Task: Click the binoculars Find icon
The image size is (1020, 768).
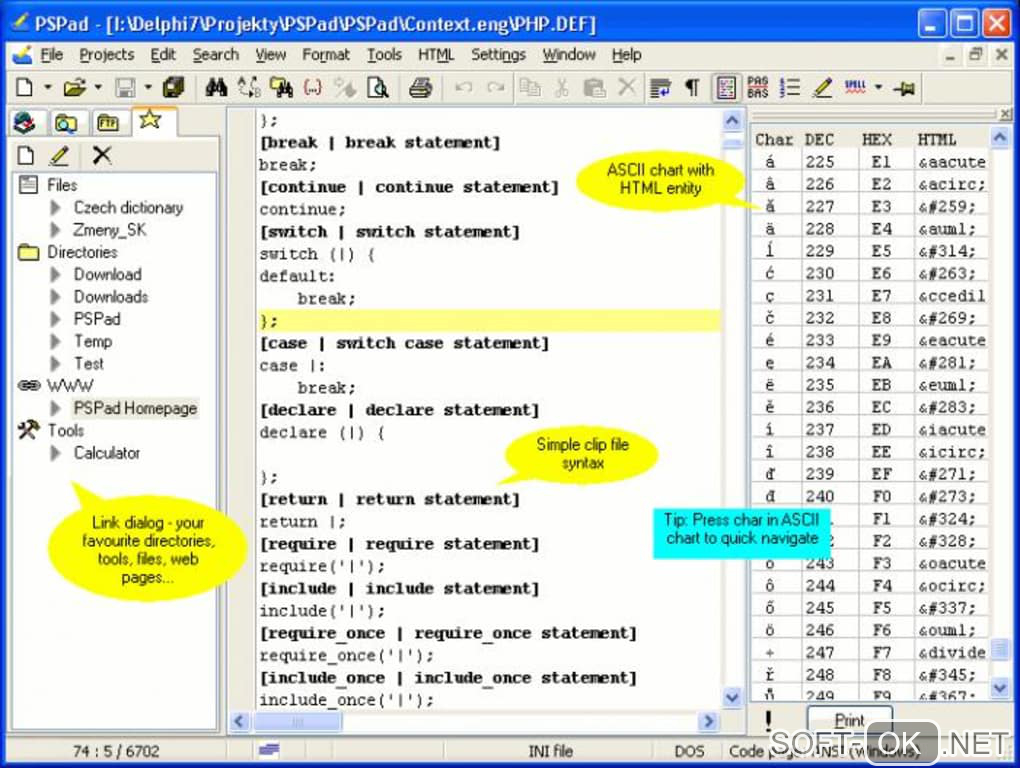Action: [x=216, y=88]
